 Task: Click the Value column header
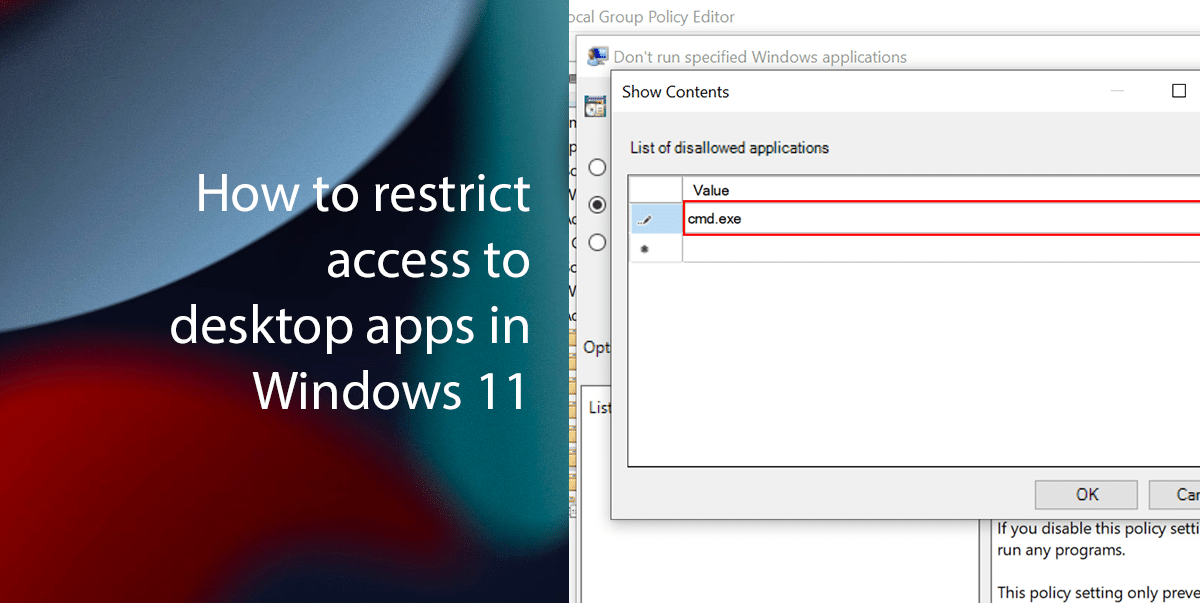[x=710, y=190]
